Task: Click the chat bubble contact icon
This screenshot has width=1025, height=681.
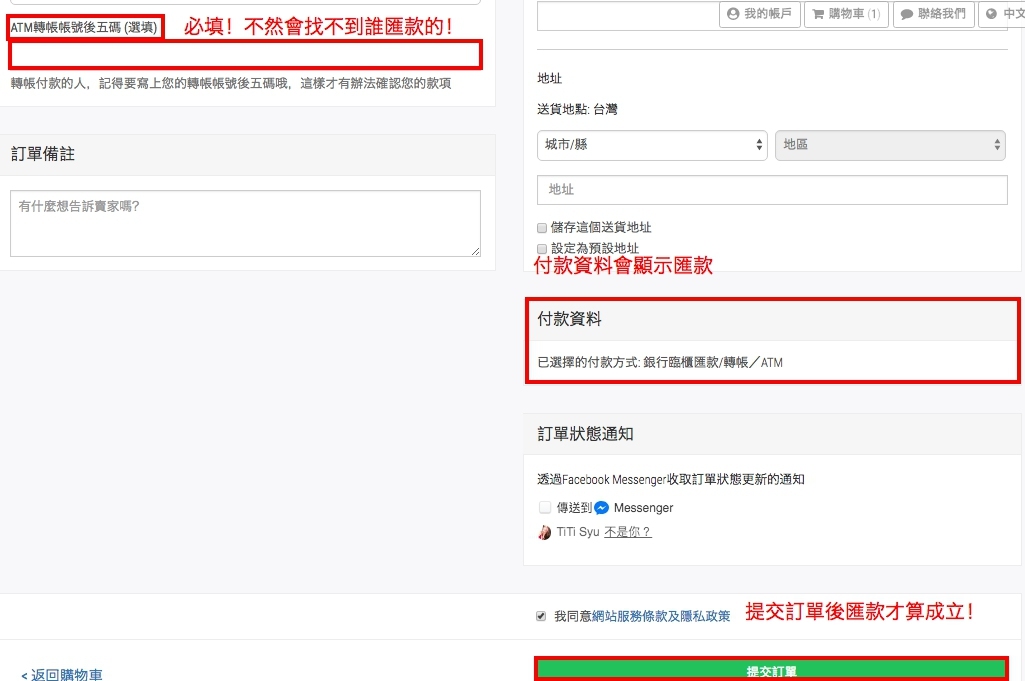Action: (907, 14)
